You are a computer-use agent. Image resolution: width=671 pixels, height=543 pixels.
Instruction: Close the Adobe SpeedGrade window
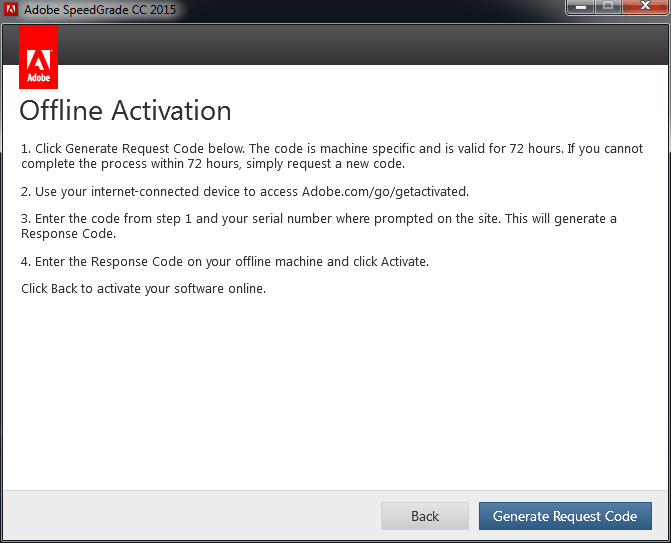[x=645, y=7]
